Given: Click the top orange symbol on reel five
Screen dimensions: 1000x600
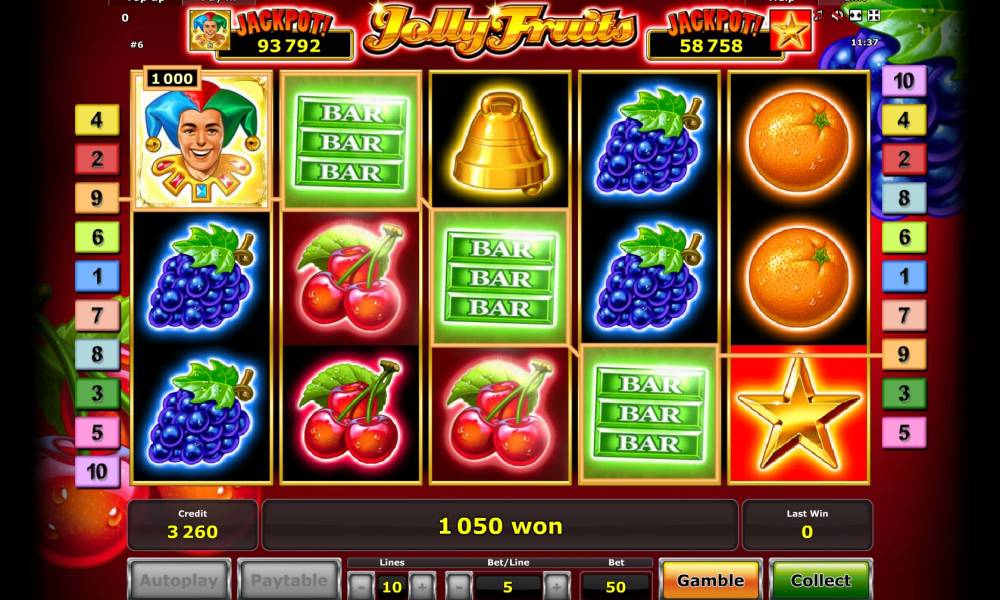Looking at the screenshot, I should (798, 142).
